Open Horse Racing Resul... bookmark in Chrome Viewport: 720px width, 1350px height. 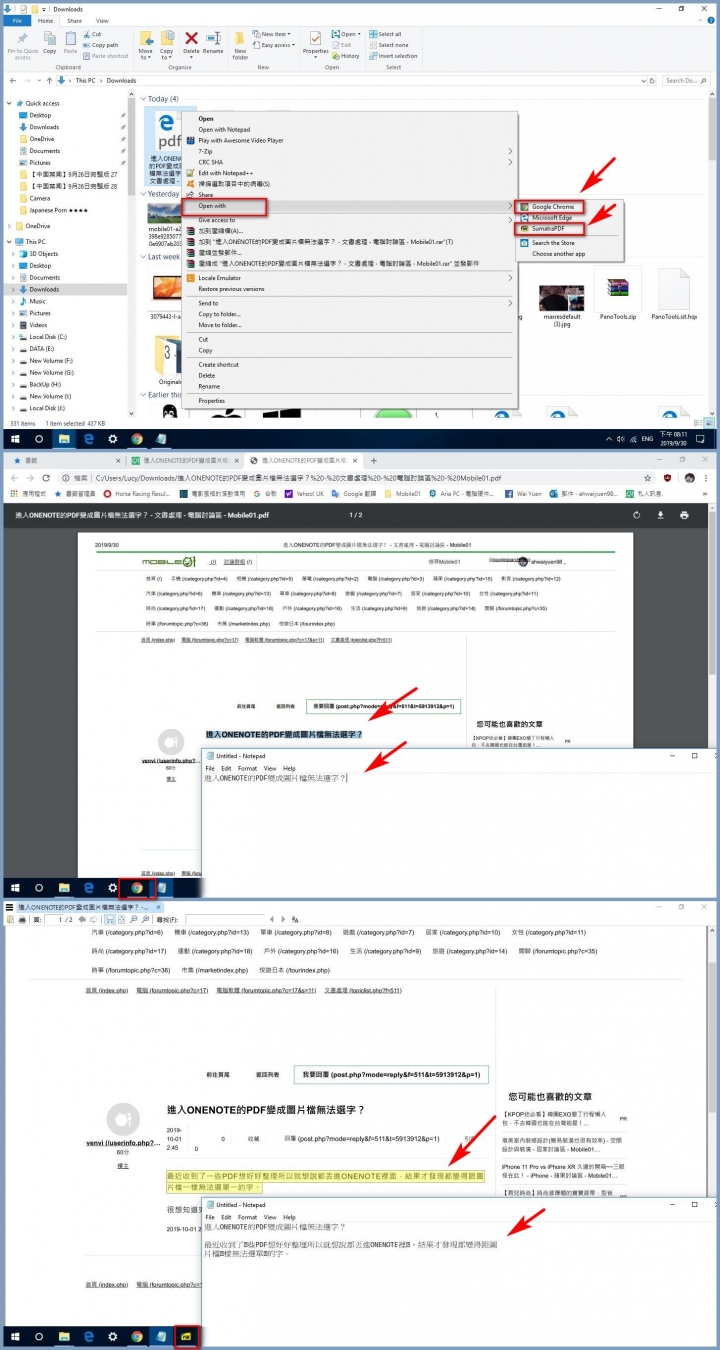tap(138, 493)
